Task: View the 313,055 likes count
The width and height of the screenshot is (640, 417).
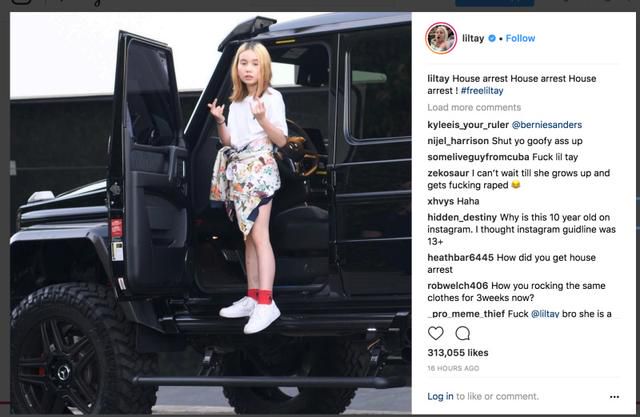Action: (x=458, y=353)
